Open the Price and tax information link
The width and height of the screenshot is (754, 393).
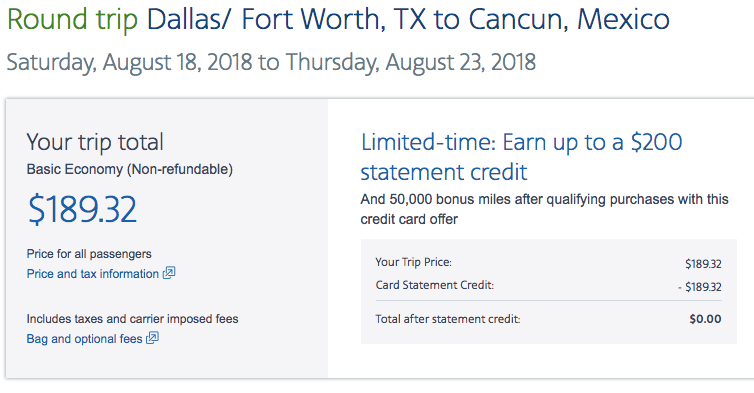(92, 274)
